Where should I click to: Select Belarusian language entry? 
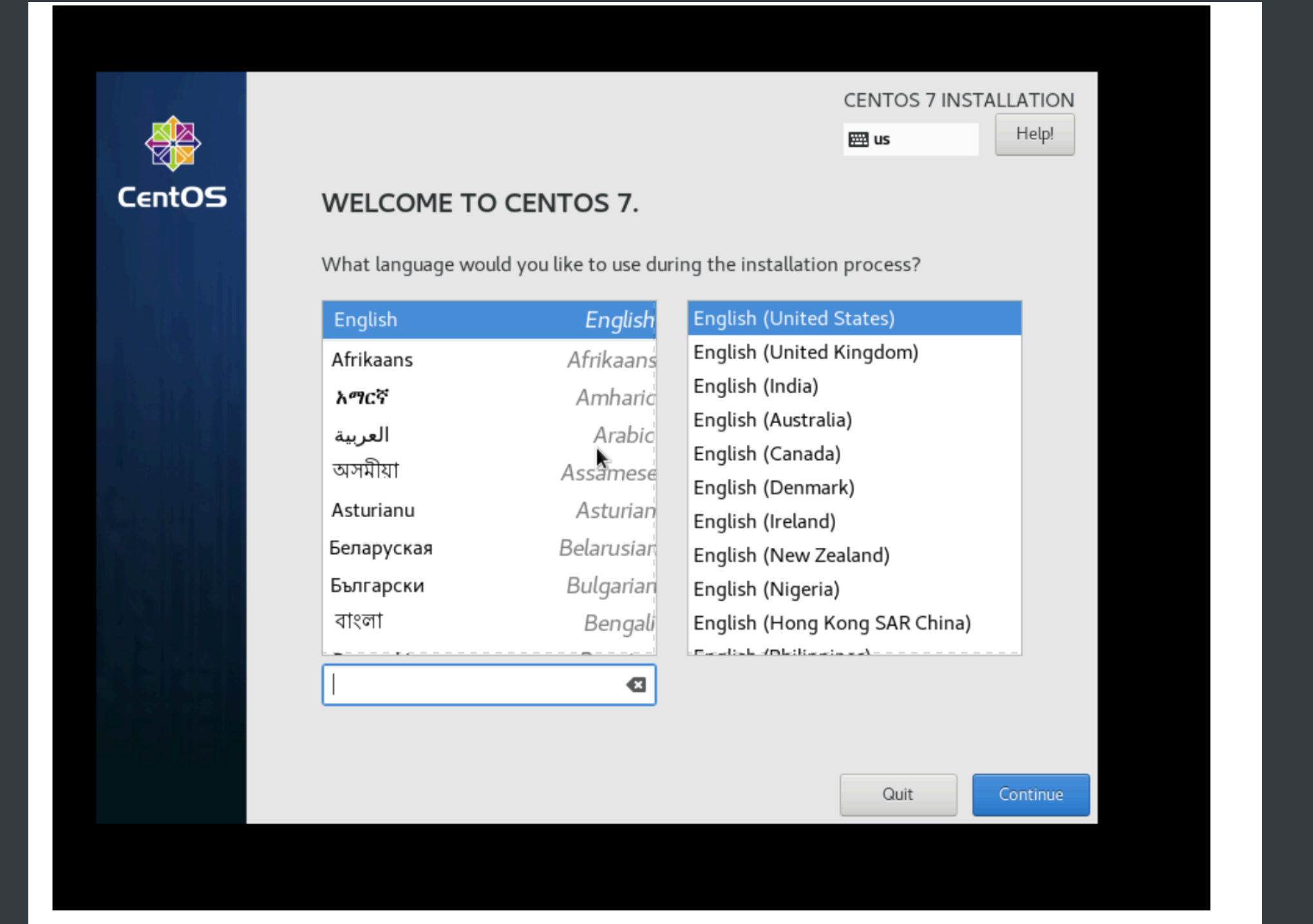click(489, 548)
